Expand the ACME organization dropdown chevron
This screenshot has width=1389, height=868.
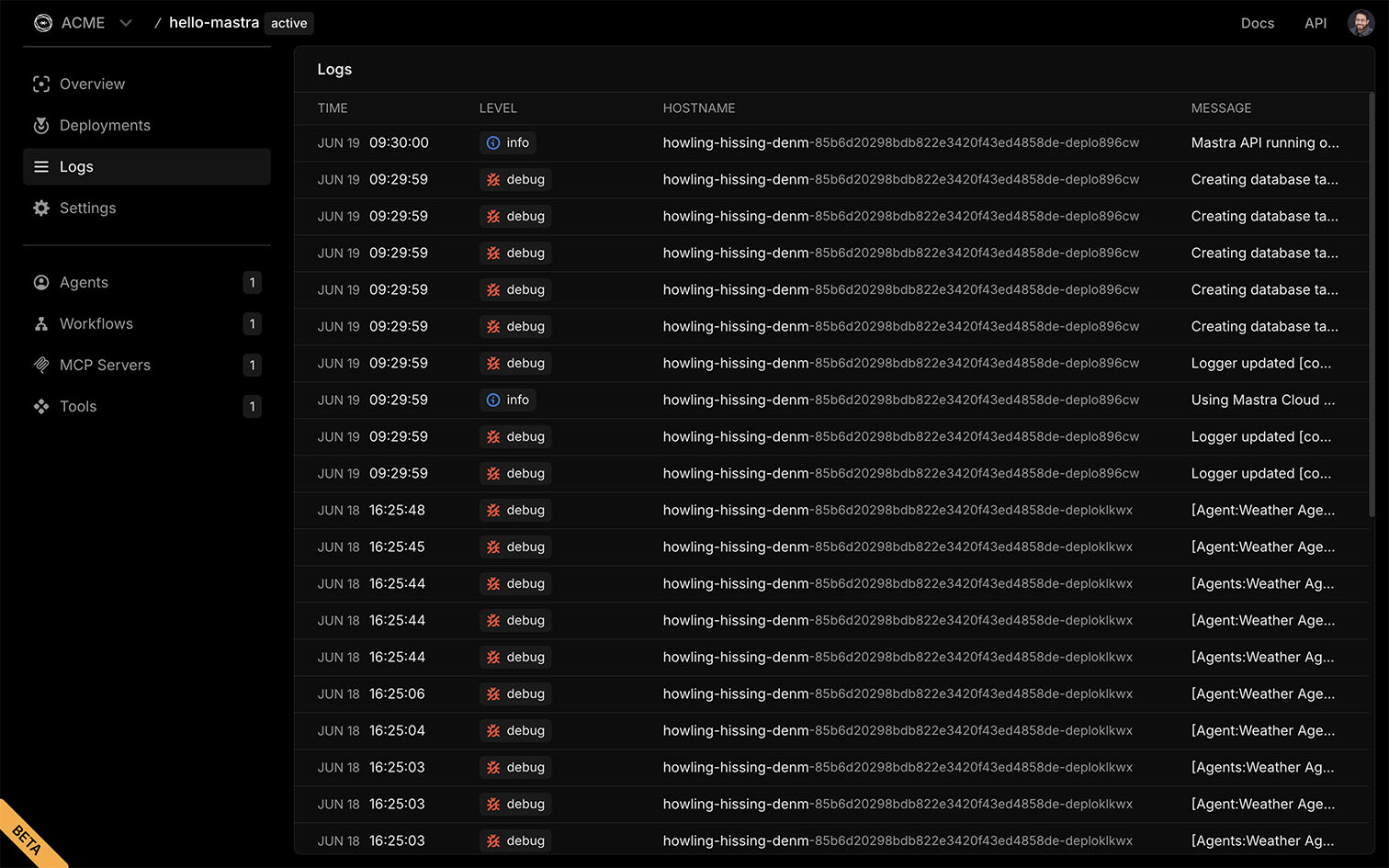tap(126, 23)
